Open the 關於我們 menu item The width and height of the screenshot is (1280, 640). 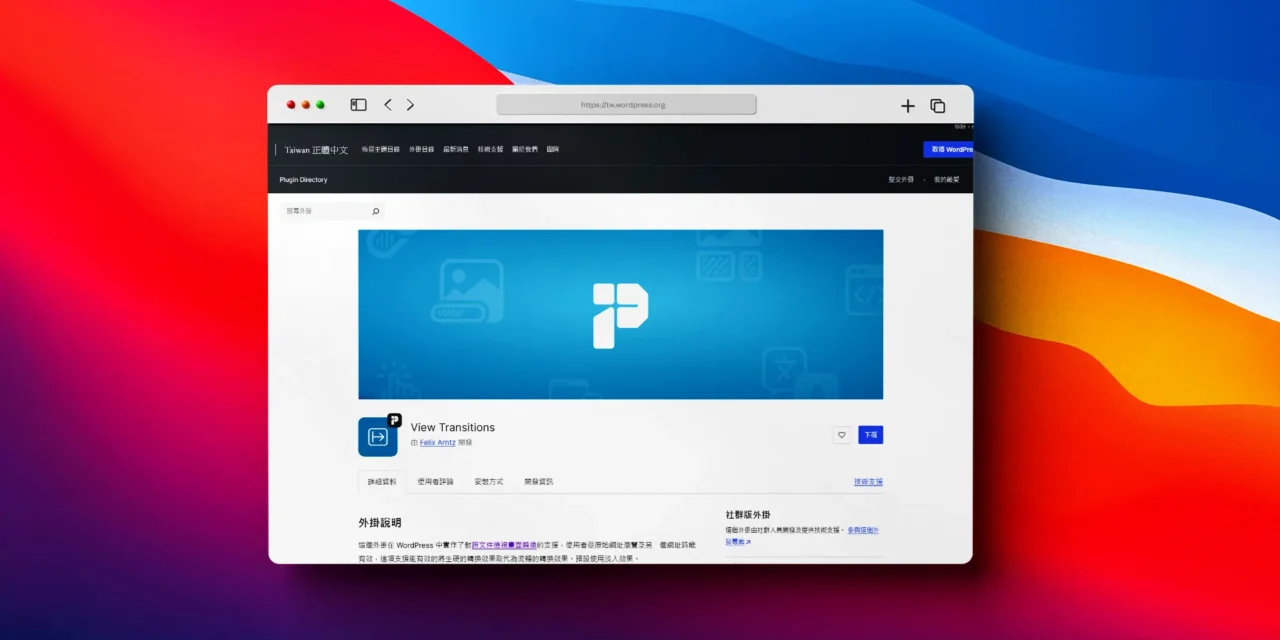tap(525, 149)
